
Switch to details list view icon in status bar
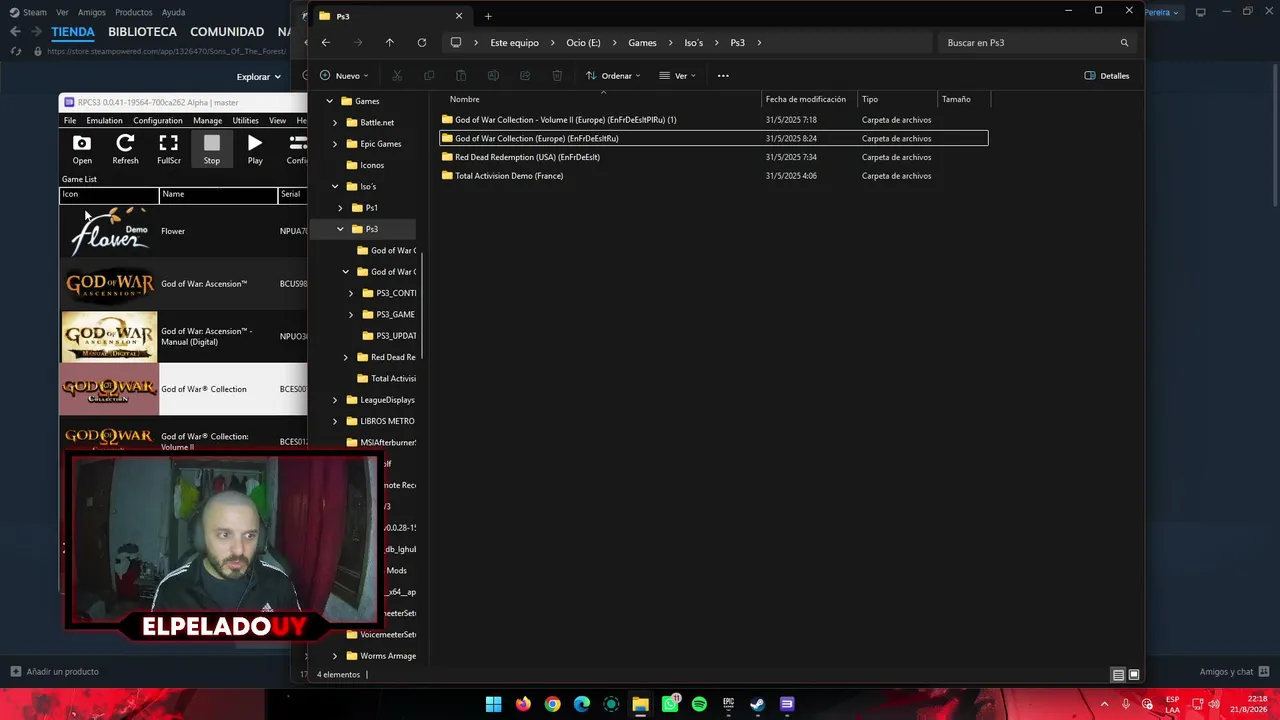tap(1118, 675)
